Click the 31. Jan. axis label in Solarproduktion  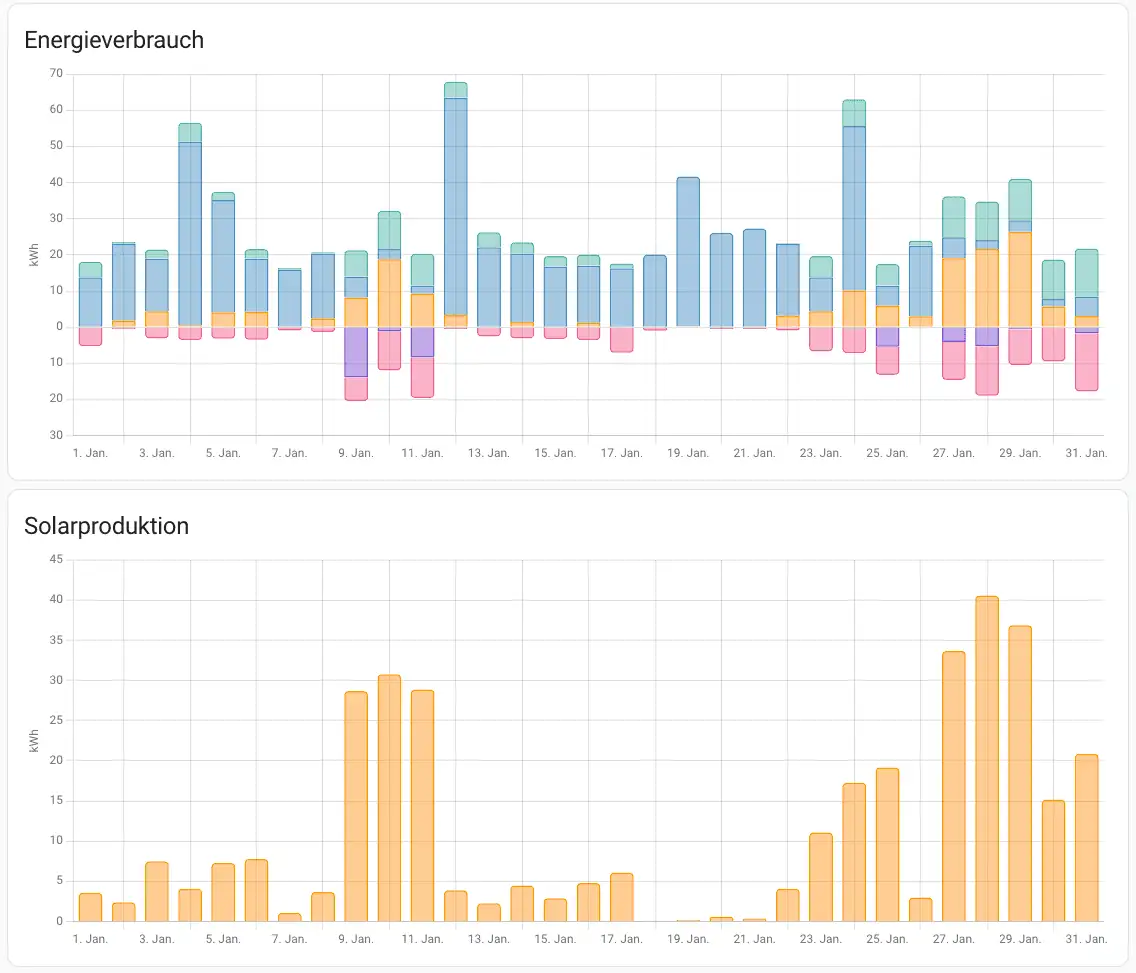[1086, 939]
